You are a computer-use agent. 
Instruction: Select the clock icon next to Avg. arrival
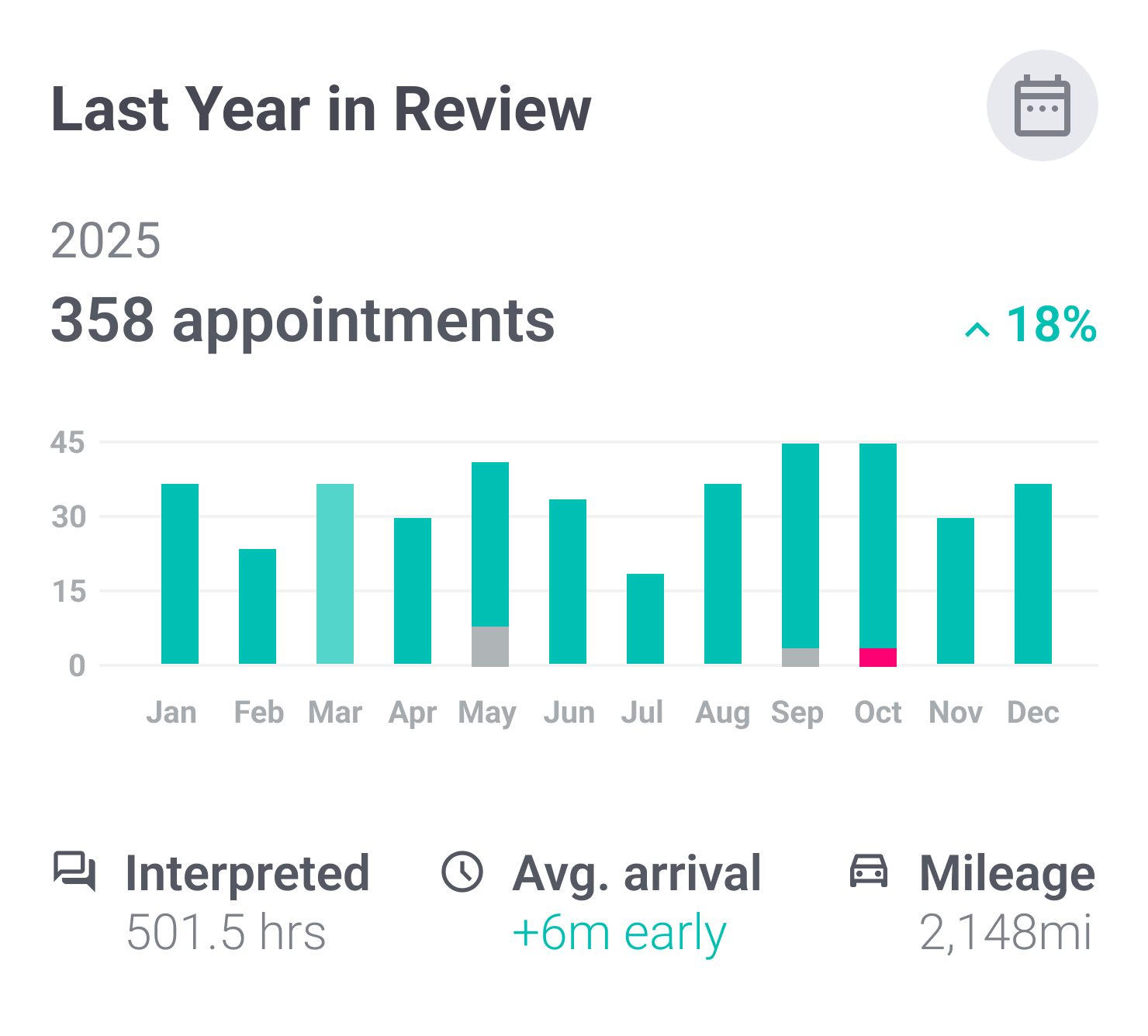pos(463,872)
